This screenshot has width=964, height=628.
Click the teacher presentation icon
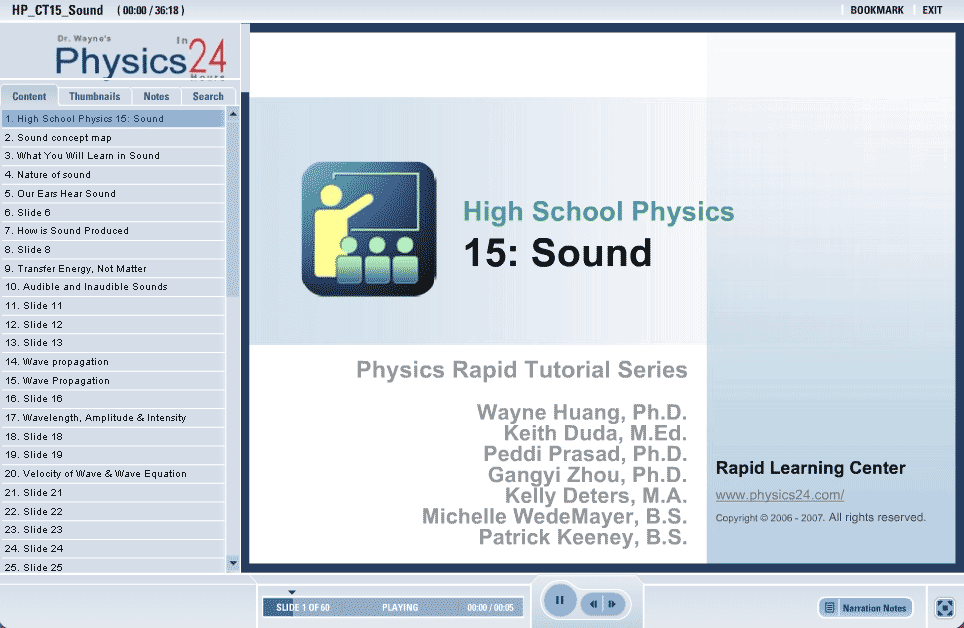tap(369, 229)
